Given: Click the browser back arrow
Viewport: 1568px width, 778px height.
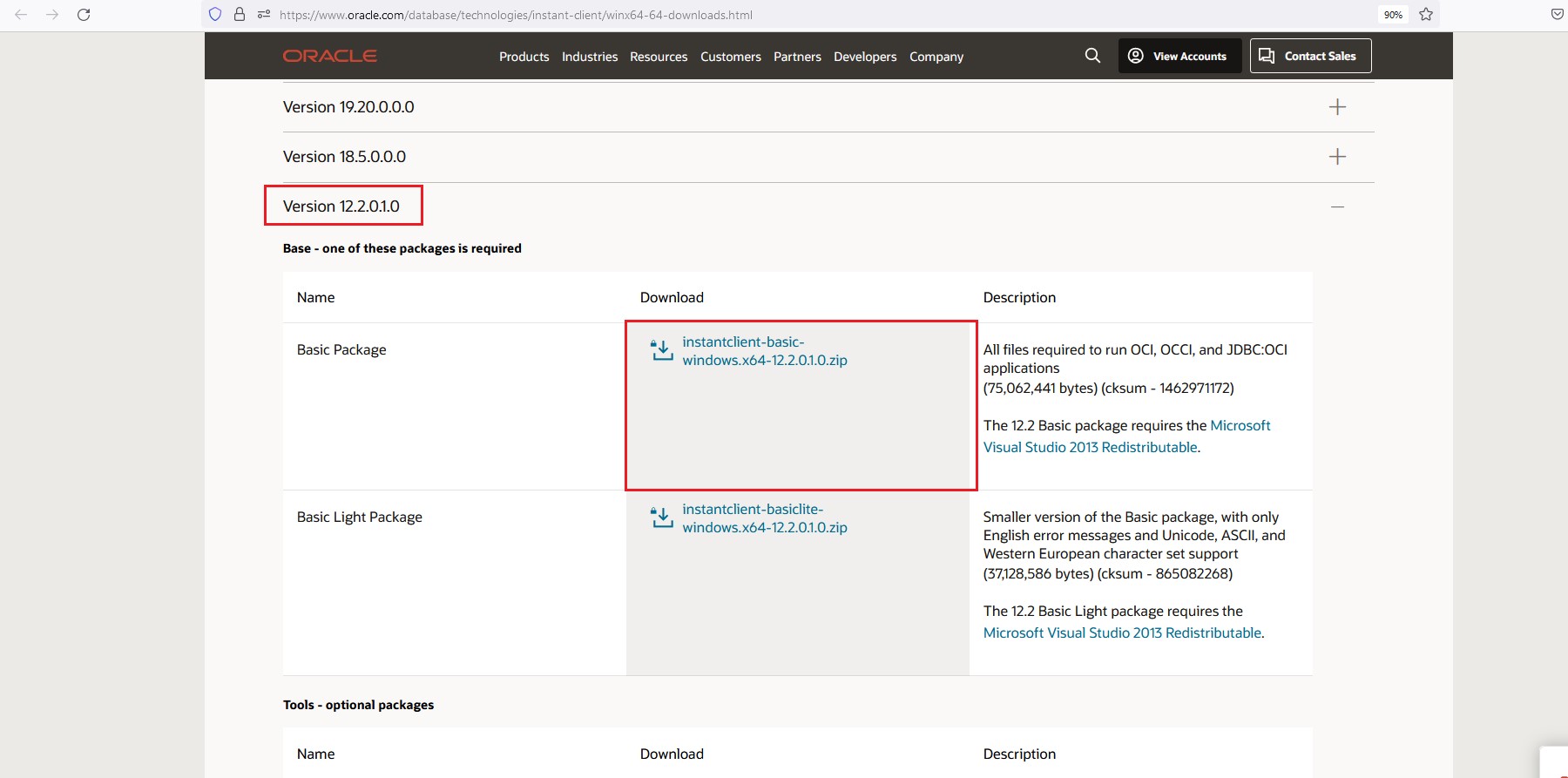Looking at the screenshot, I should (21, 15).
